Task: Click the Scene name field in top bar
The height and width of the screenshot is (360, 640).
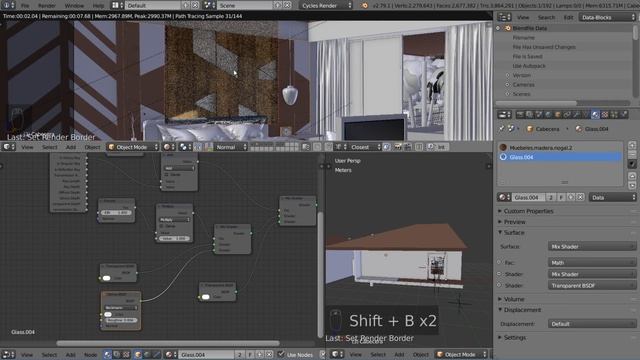Action: tap(245, 5)
